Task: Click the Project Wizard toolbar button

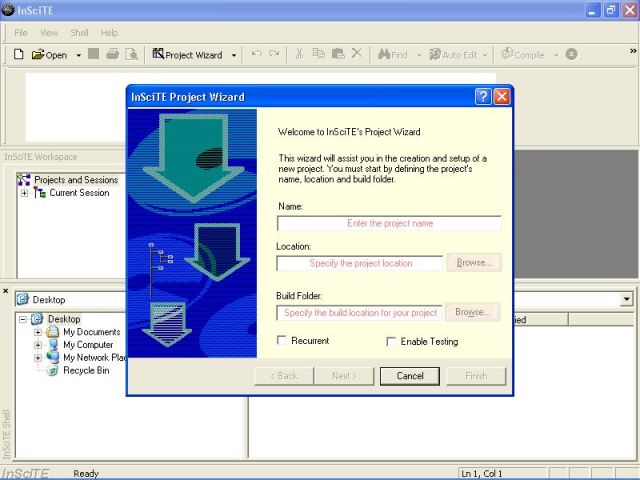Action: click(x=187, y=54)
